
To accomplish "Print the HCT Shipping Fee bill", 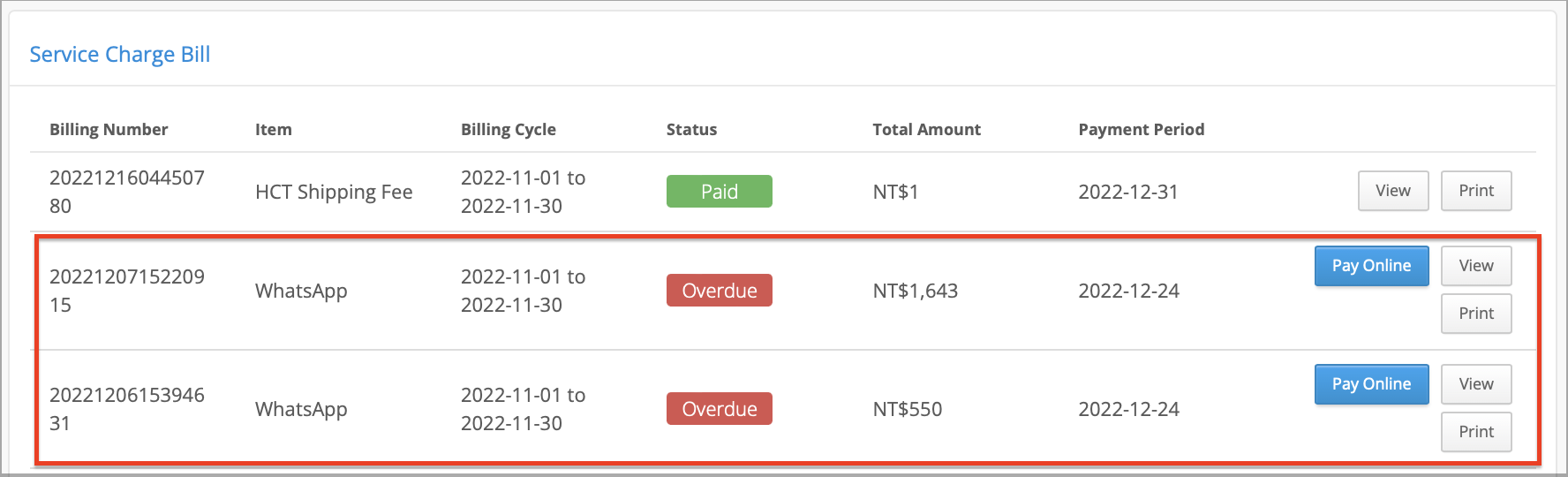I will (1476, 191).
